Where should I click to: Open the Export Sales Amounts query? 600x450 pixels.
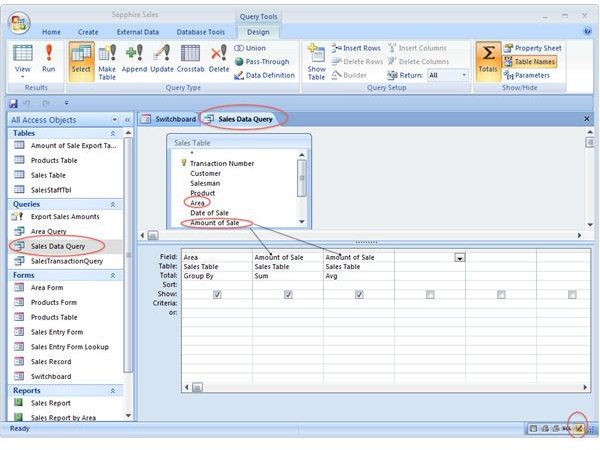coord(65,217)
